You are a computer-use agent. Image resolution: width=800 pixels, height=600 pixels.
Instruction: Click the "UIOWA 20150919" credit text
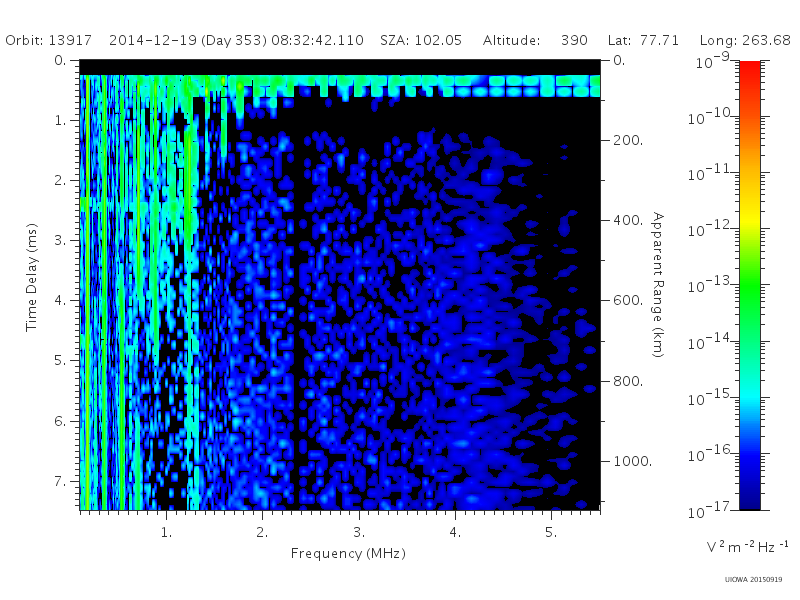pyautogui.click(x=753, y=580)
